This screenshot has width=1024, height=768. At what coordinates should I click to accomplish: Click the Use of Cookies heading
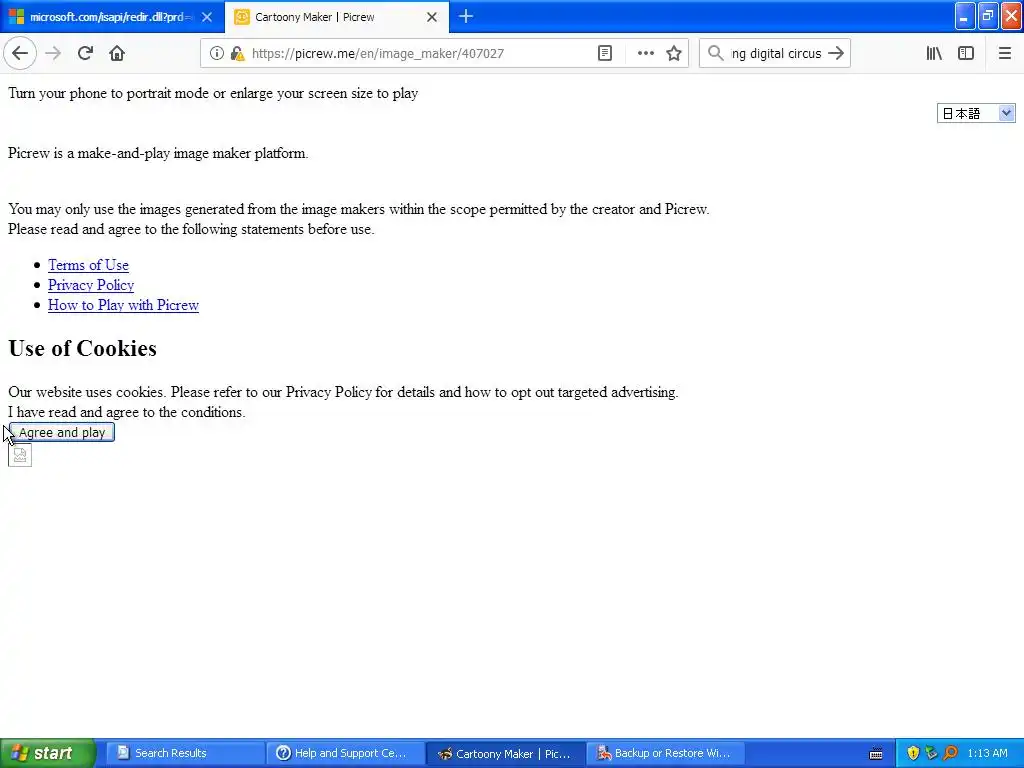[x=82, y=348]
